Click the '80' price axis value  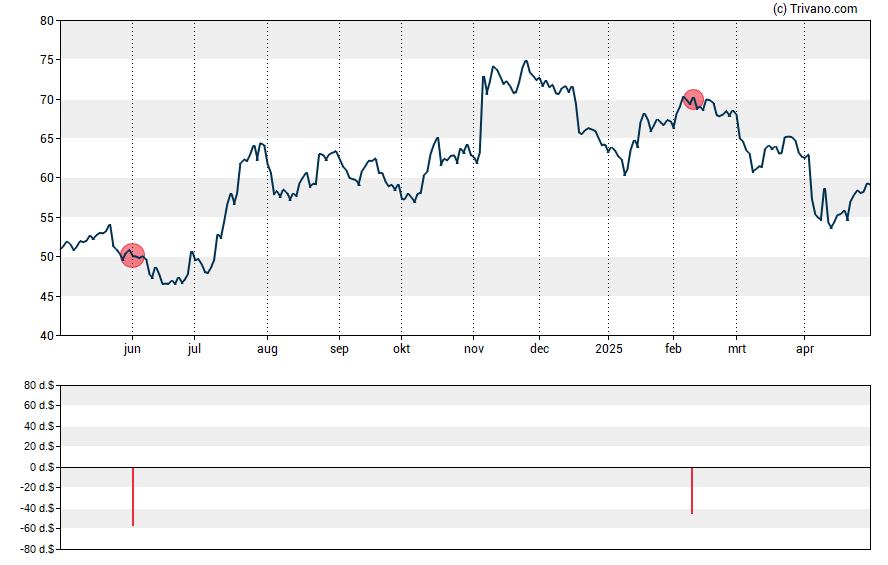47,21
